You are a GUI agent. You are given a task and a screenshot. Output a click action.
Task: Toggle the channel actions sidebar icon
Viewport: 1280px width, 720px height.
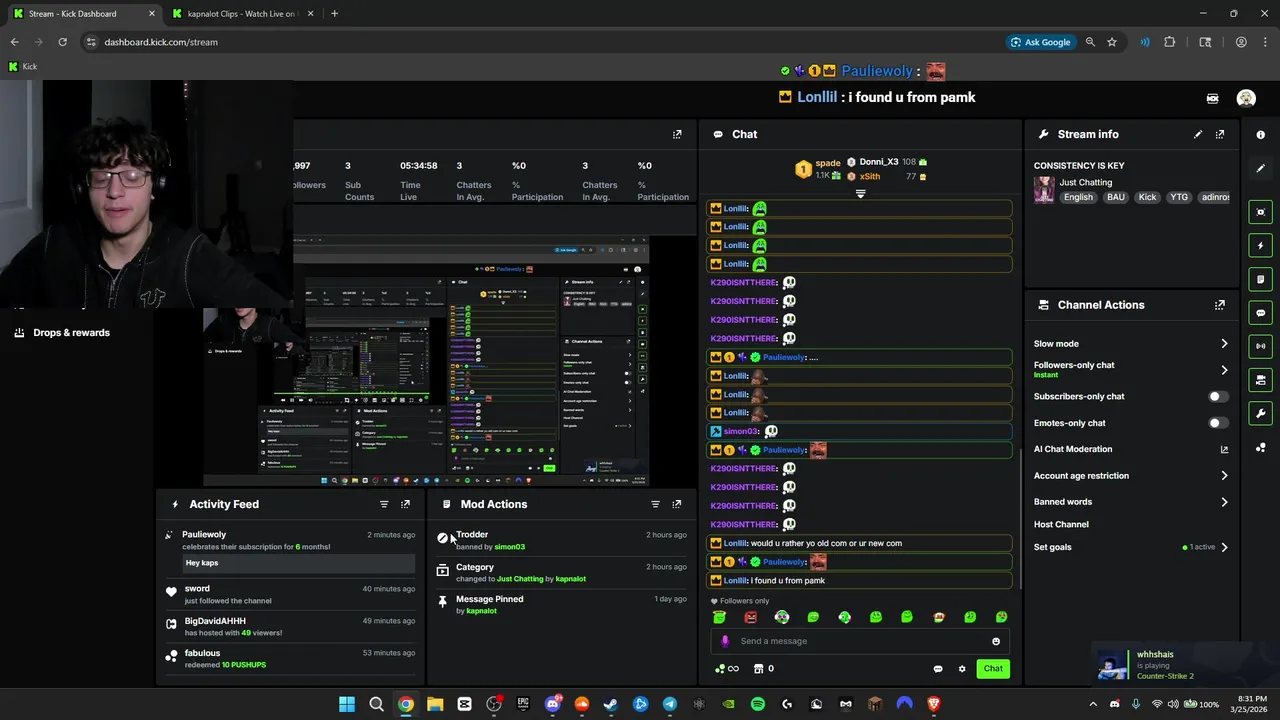[x=1261, y=380]
